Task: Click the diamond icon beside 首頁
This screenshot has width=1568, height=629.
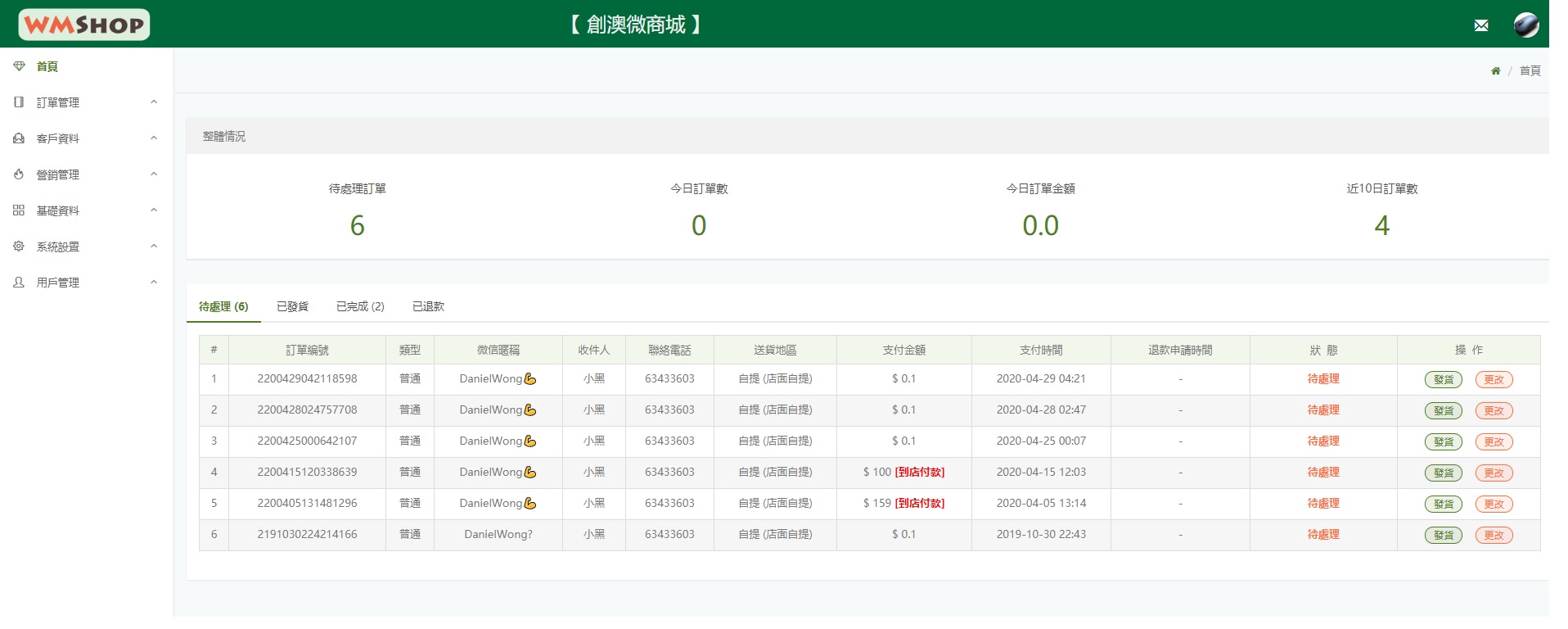Action: 19,66
